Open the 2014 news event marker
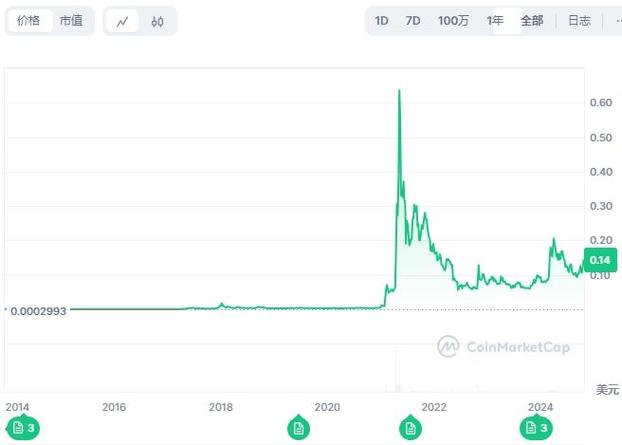This screenshot has width=622, height=445. tap(23, 428)
